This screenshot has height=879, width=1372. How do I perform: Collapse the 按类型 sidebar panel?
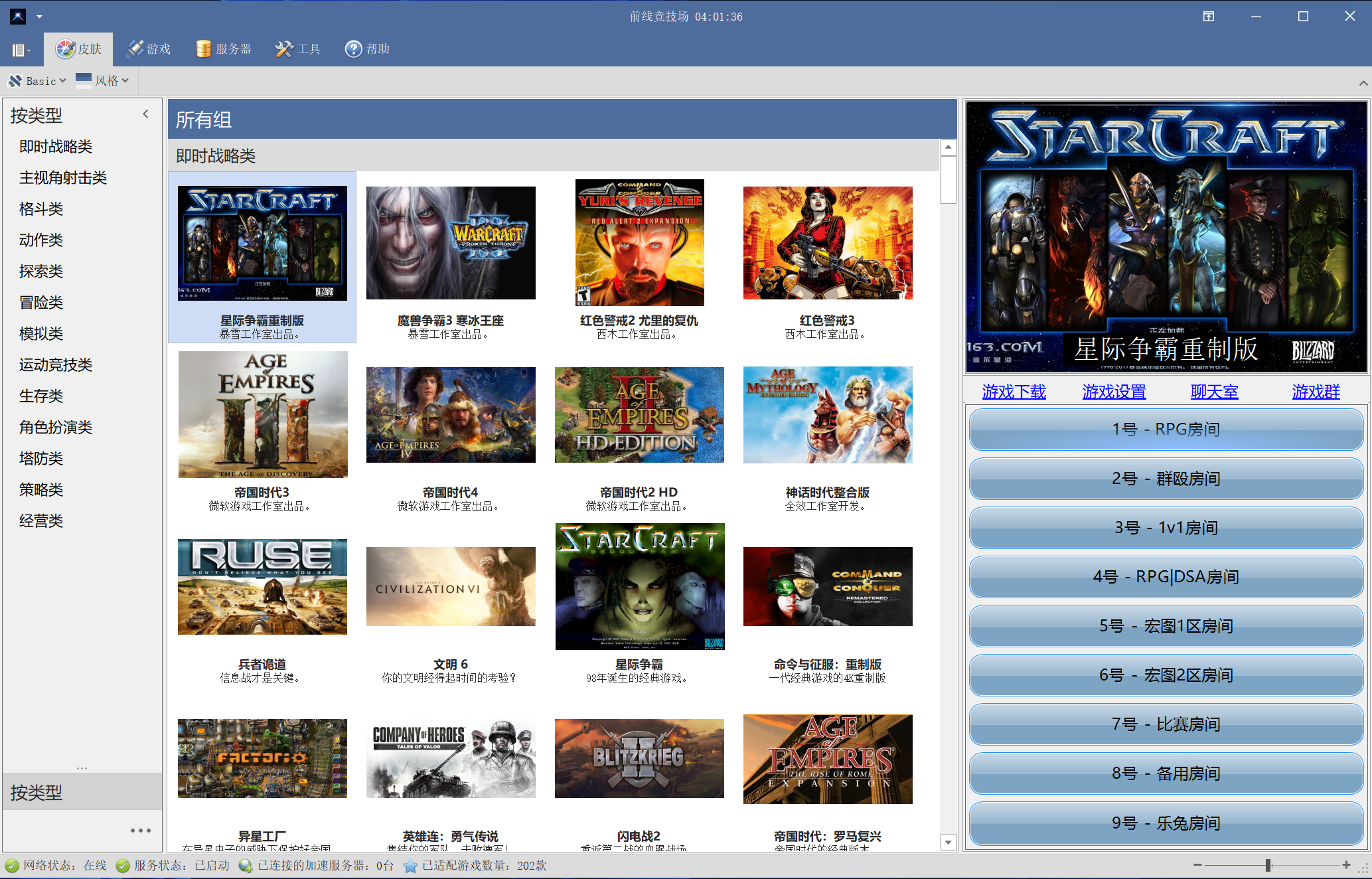coord(146,114)
